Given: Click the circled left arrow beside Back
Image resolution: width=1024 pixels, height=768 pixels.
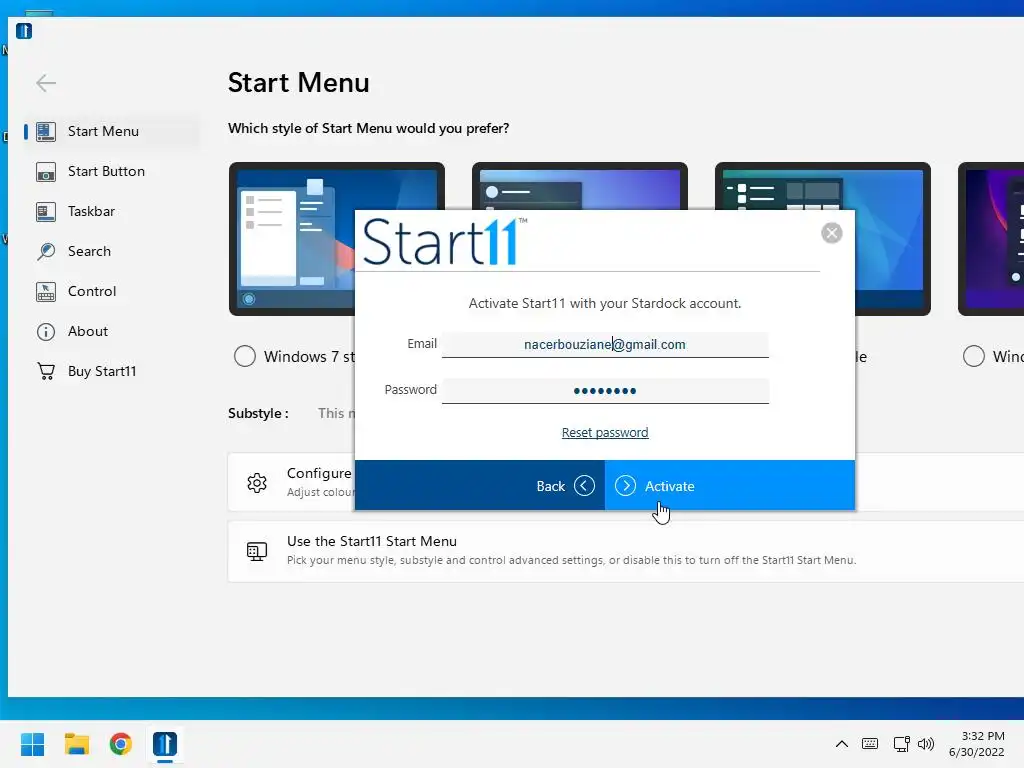Looking at the screenshot, I should pos(584,486).
